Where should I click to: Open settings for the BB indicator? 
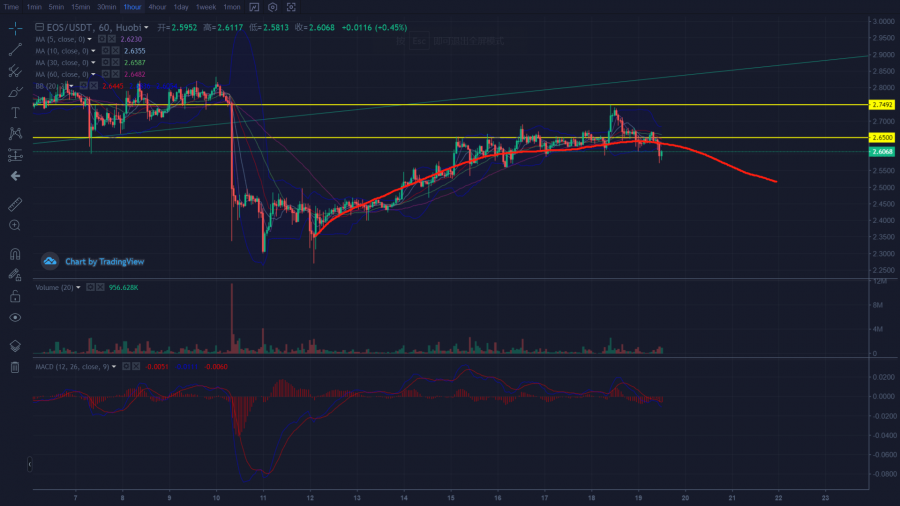[84, 86]
